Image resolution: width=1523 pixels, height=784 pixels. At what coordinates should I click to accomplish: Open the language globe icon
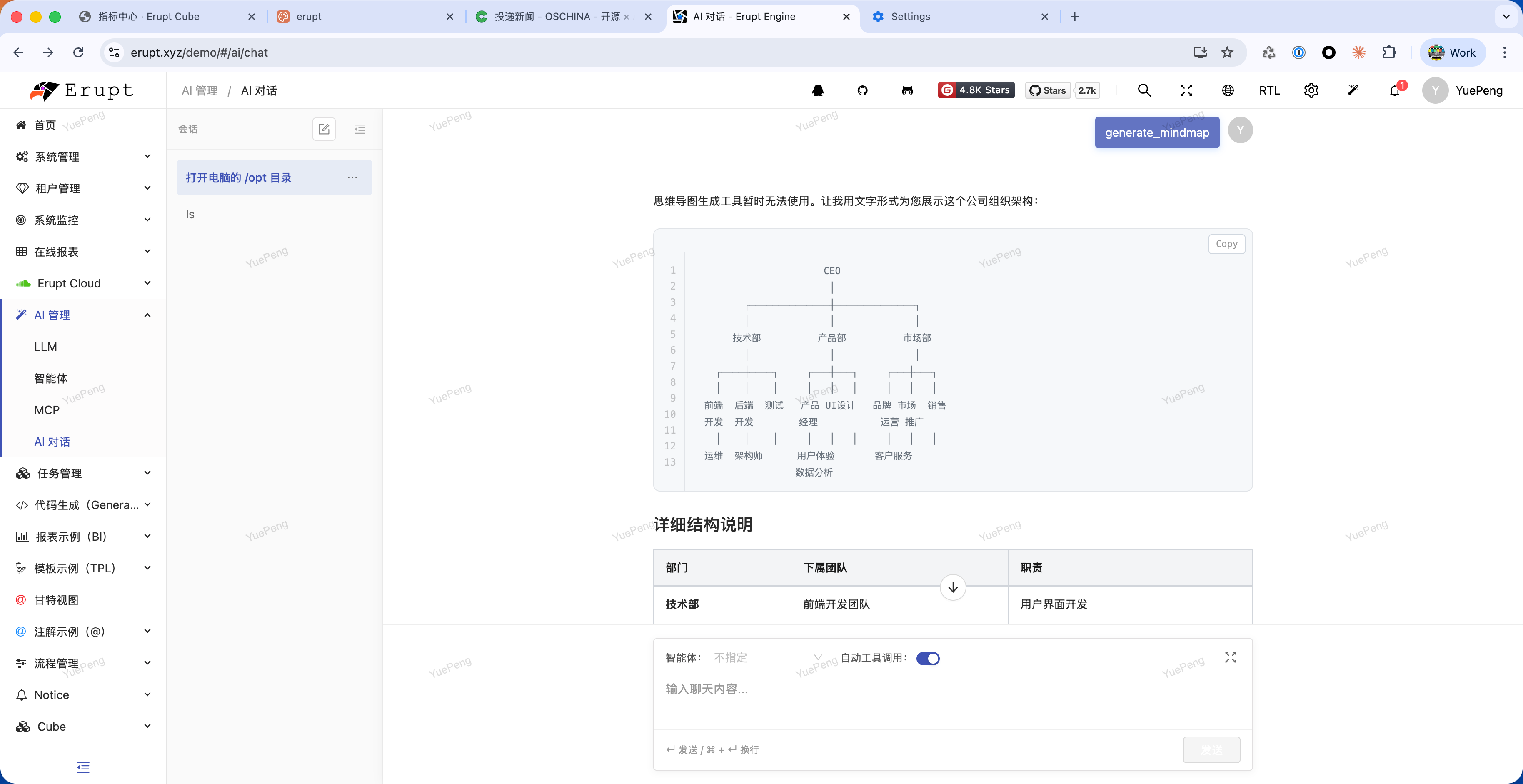pyautogui.click(x=1228, y=90)
